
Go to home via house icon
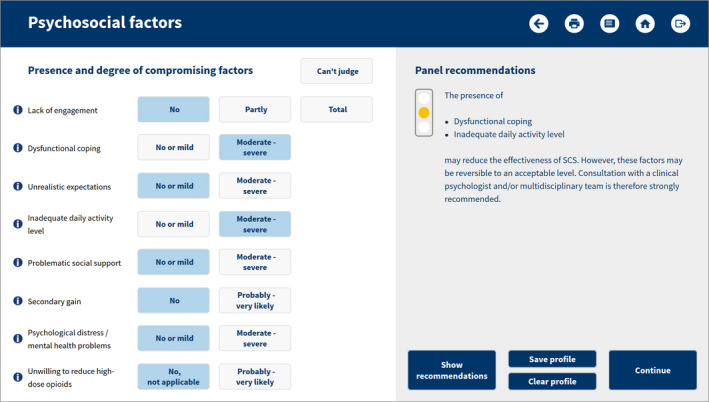(645, 24)
